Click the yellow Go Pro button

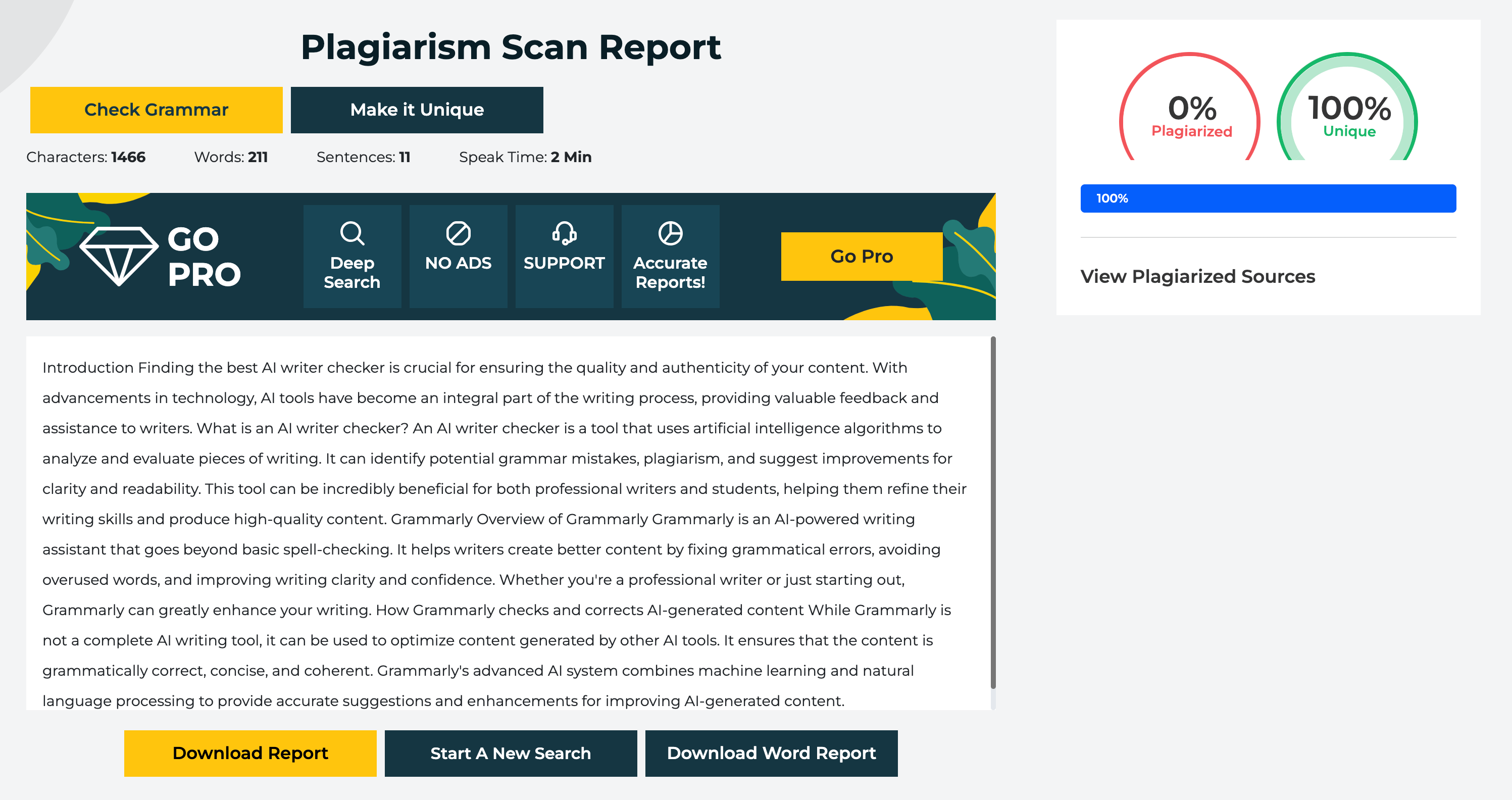[x=861, y=257]
